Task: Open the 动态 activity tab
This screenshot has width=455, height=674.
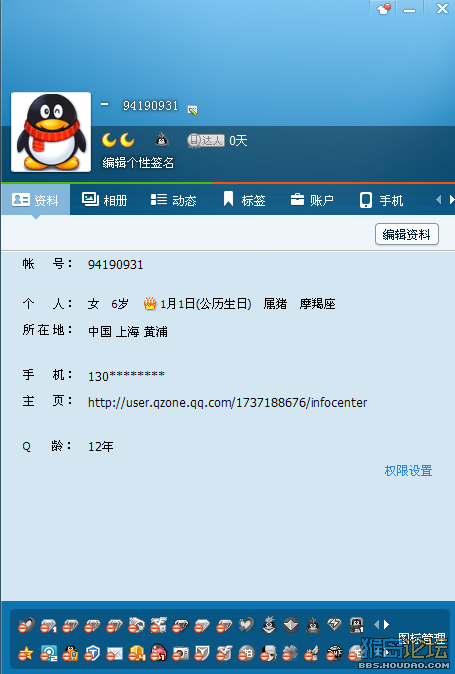Action: coord(174,200)
